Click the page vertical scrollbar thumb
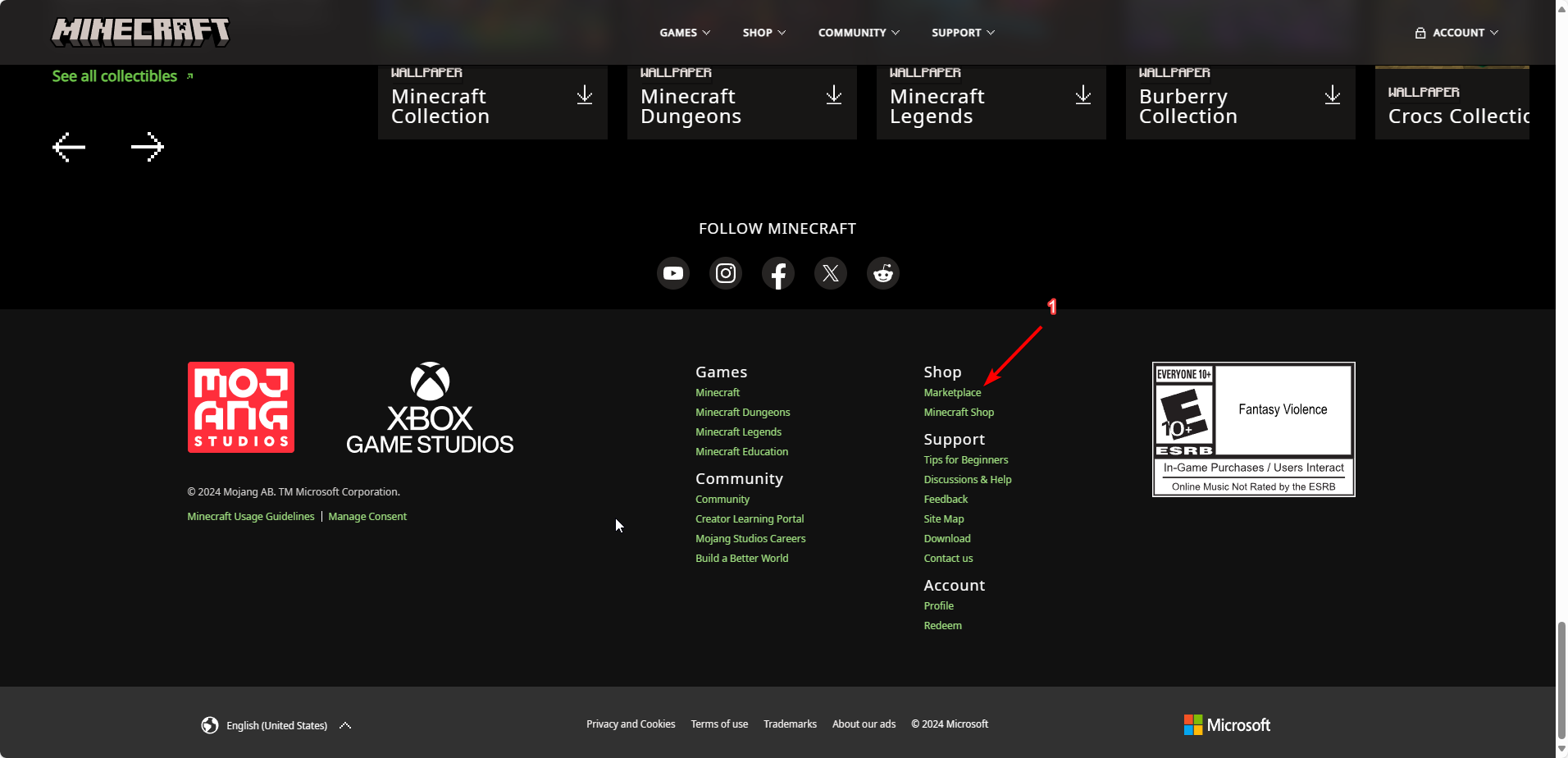 (1561, 679)
